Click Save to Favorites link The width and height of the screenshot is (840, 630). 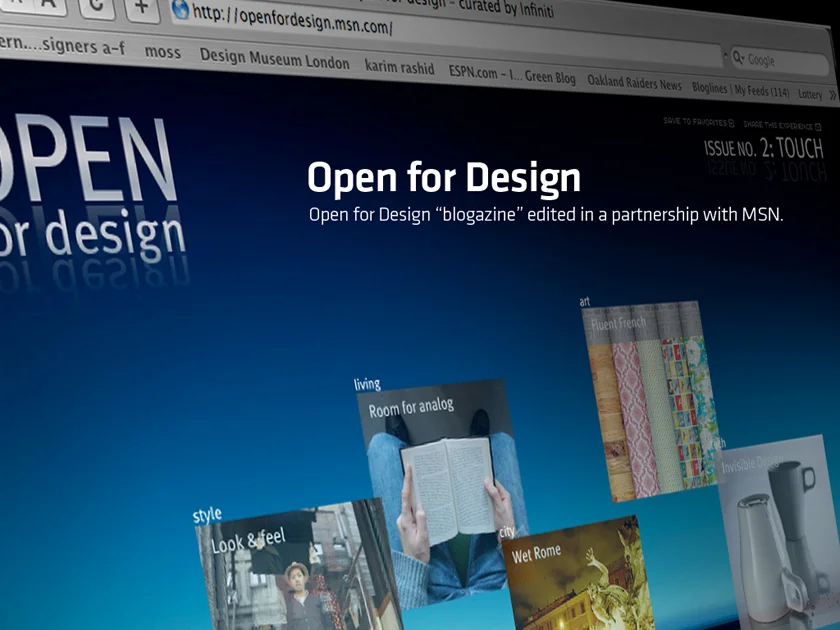(x=699, y=122)
